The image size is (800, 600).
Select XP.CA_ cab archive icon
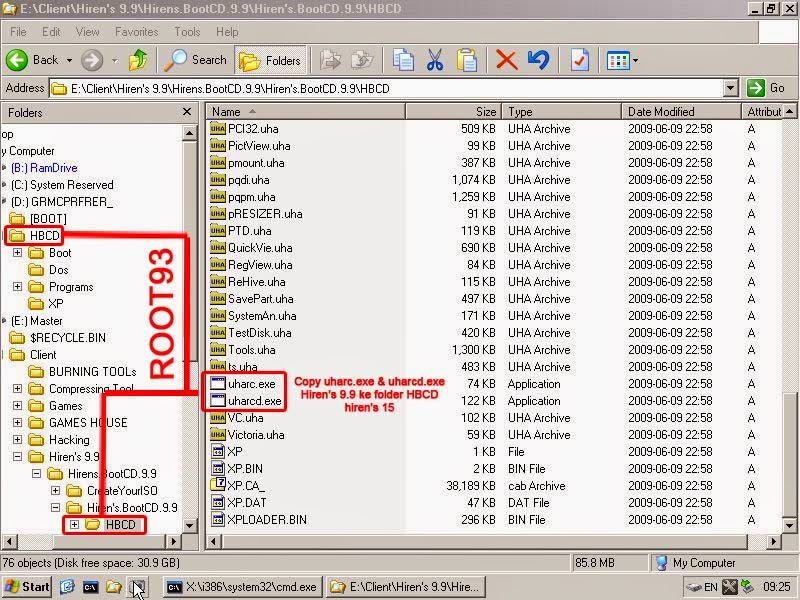click(218, 485)
